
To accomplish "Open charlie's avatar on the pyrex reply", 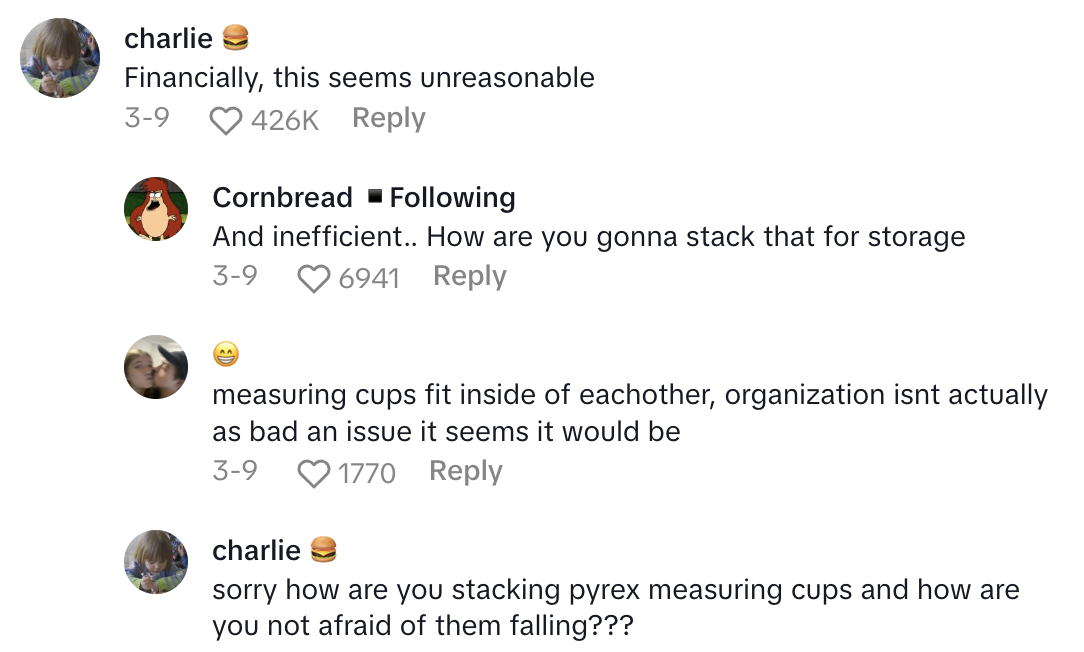I will pyautogui.click(x=156, y=562).
